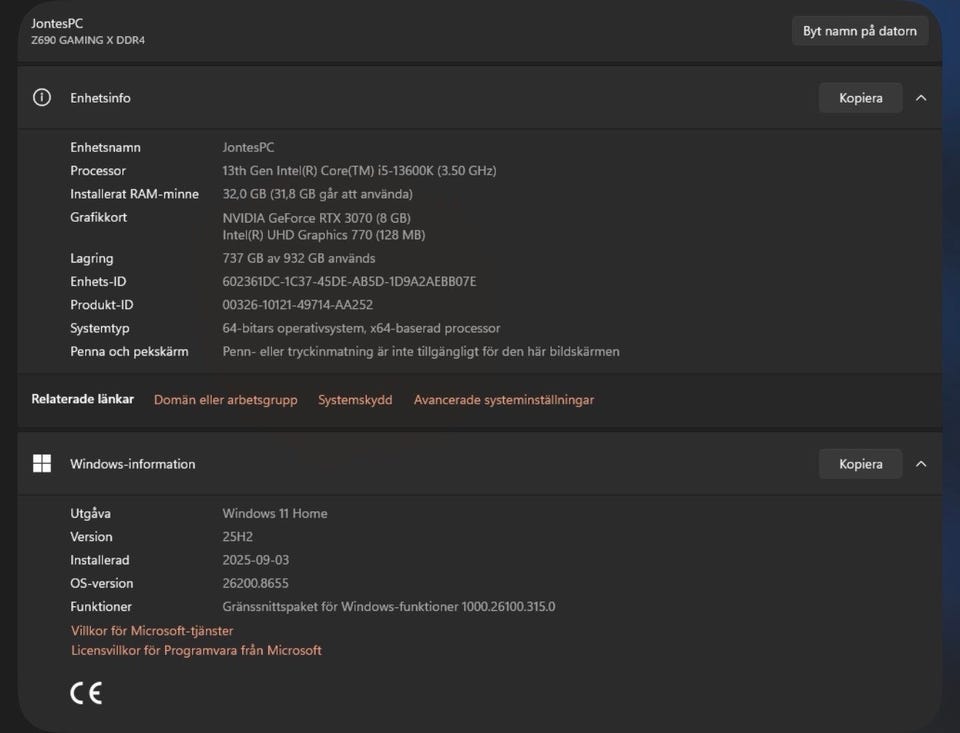The image size is (960, 733).
Task: Select the Enhets-ID value 602361DC-1C37-45DE-AB5D-1D9A2AEBB07E
Action: 349,282
